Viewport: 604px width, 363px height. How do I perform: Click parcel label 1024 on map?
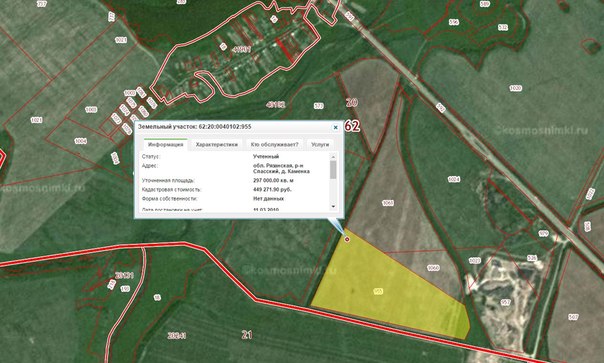[x=454, y=179]
